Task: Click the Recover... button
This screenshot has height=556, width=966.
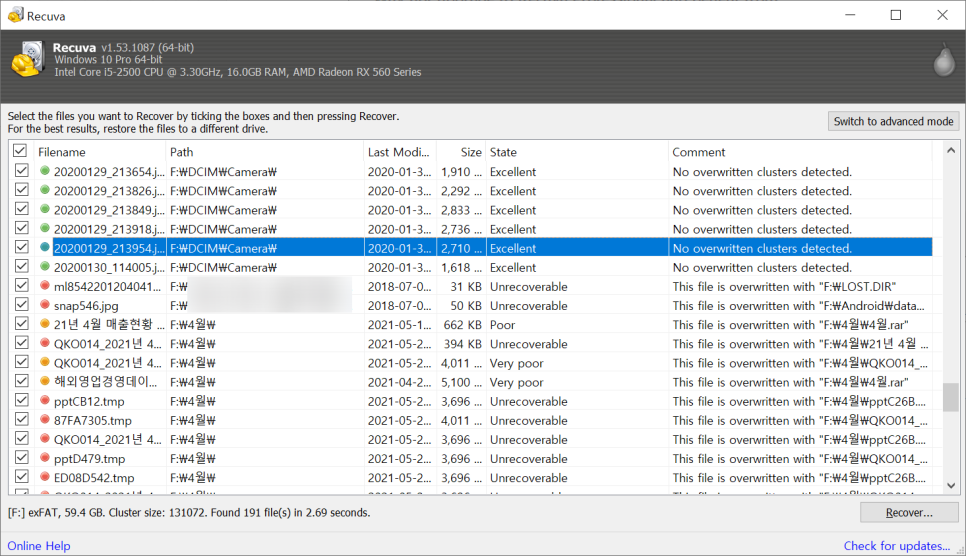Action: pyautogui.click(x=909, y=512)
